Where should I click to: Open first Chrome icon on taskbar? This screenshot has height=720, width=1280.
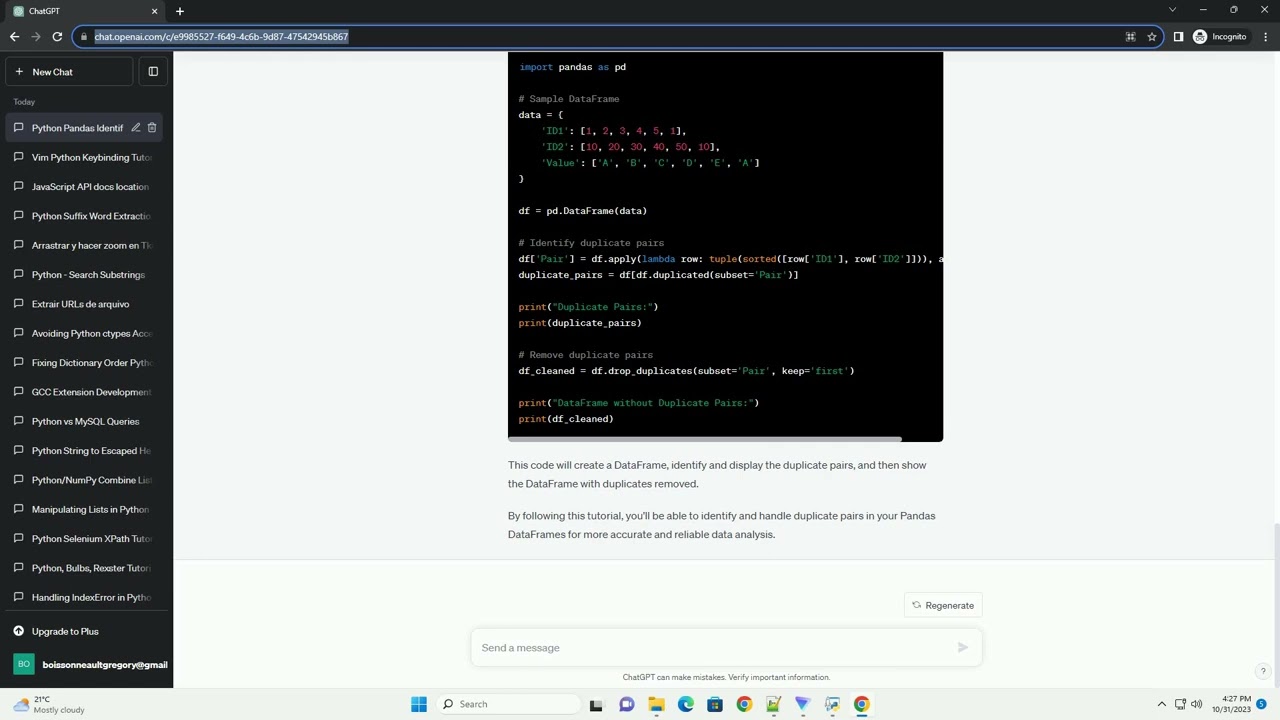pyautogui.click(x=744, y=704)
